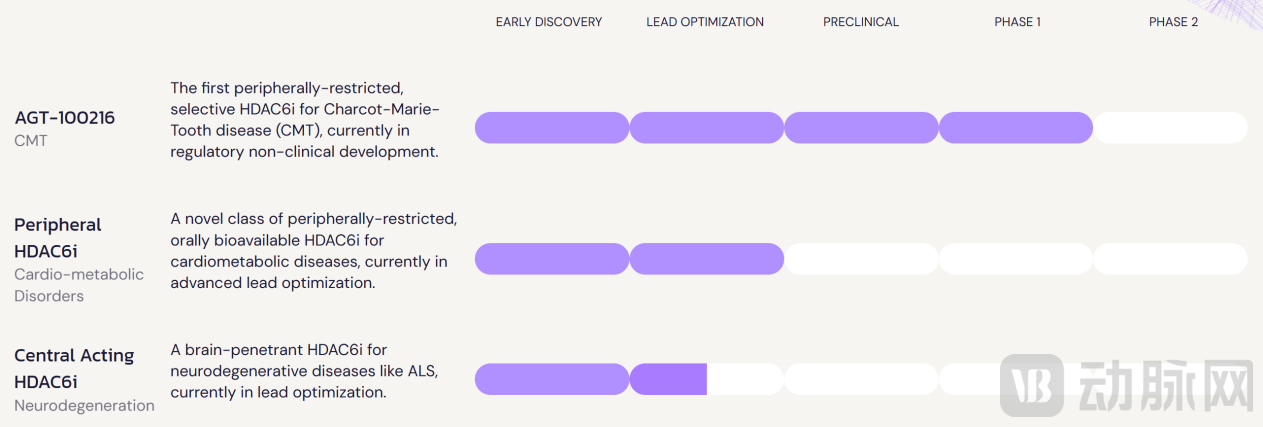The image size is (1263, 427).
Task: Open the AGT-100216 program title
Action: [65, 118]
